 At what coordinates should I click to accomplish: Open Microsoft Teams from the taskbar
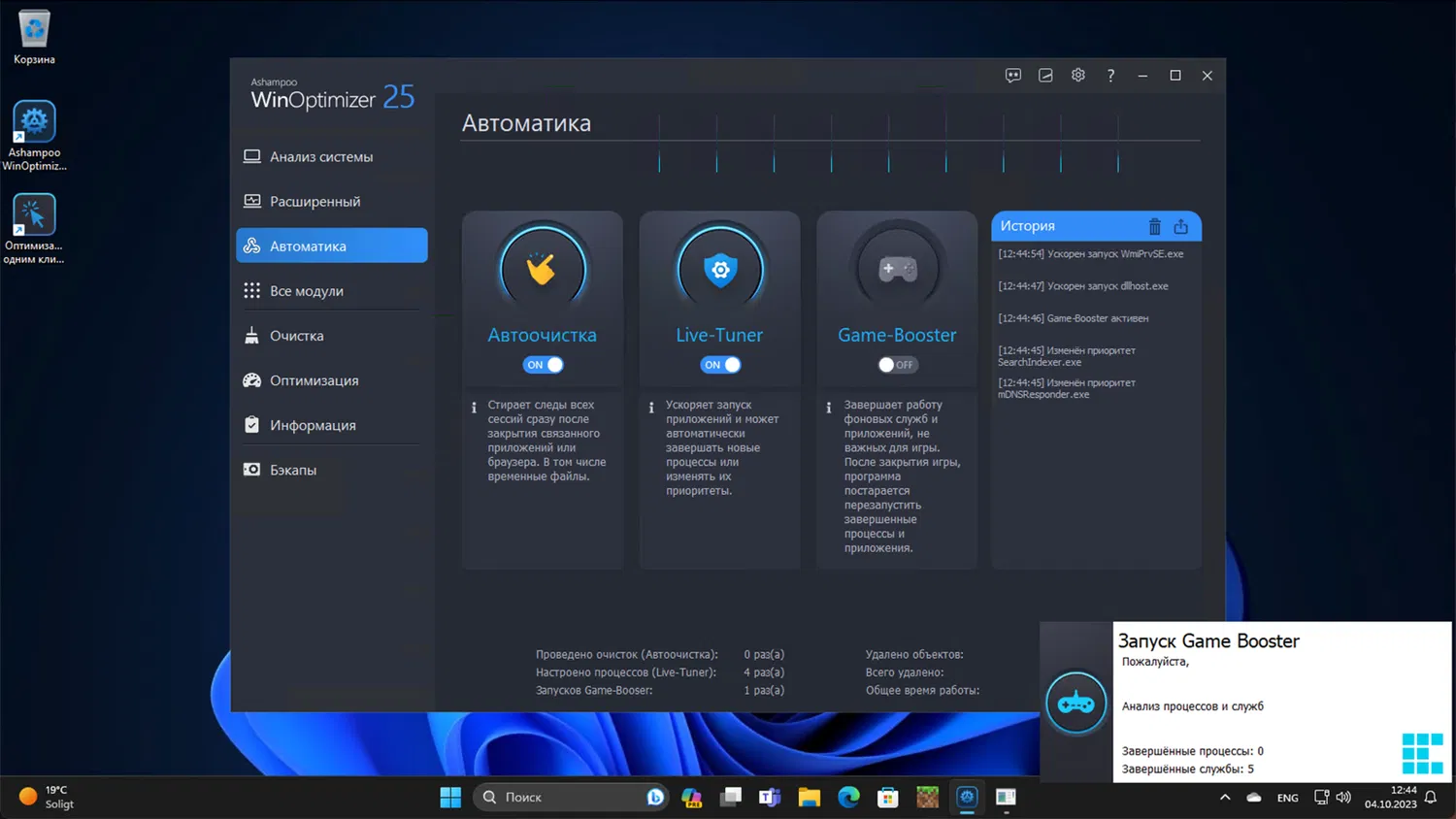[x=770, y=798]
